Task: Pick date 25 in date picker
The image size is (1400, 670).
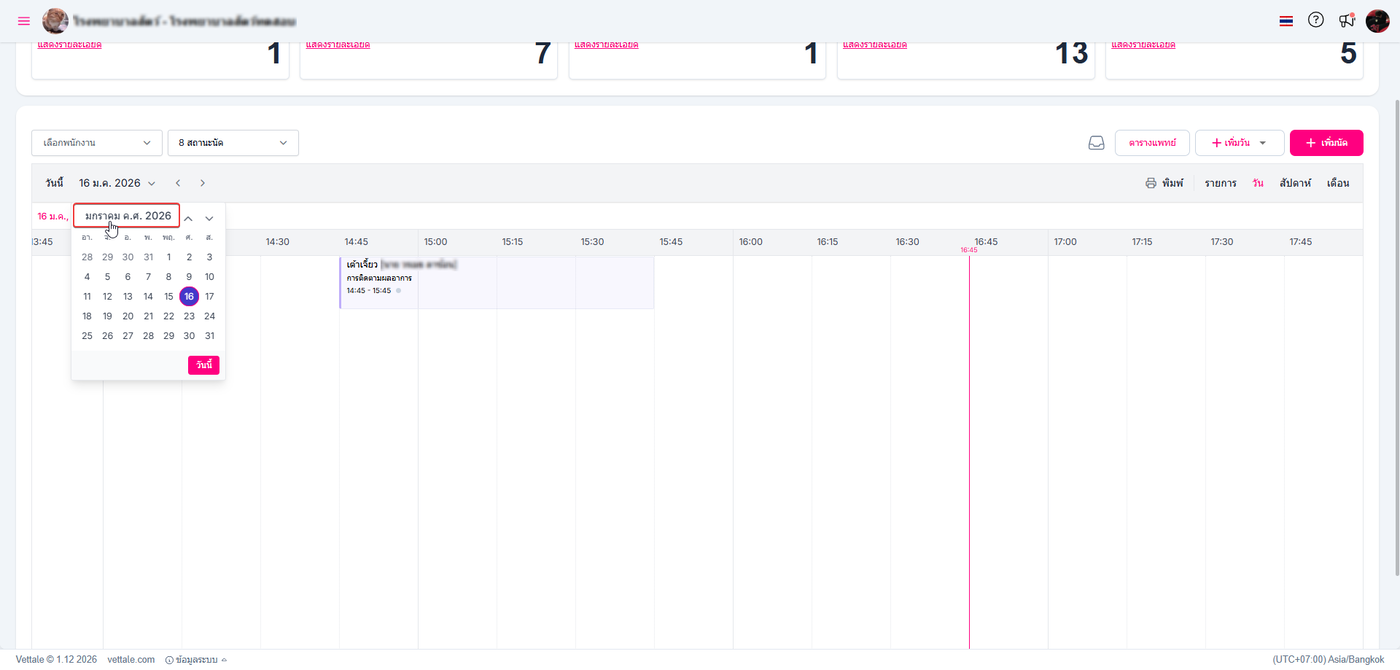Action: coord(87,336)
